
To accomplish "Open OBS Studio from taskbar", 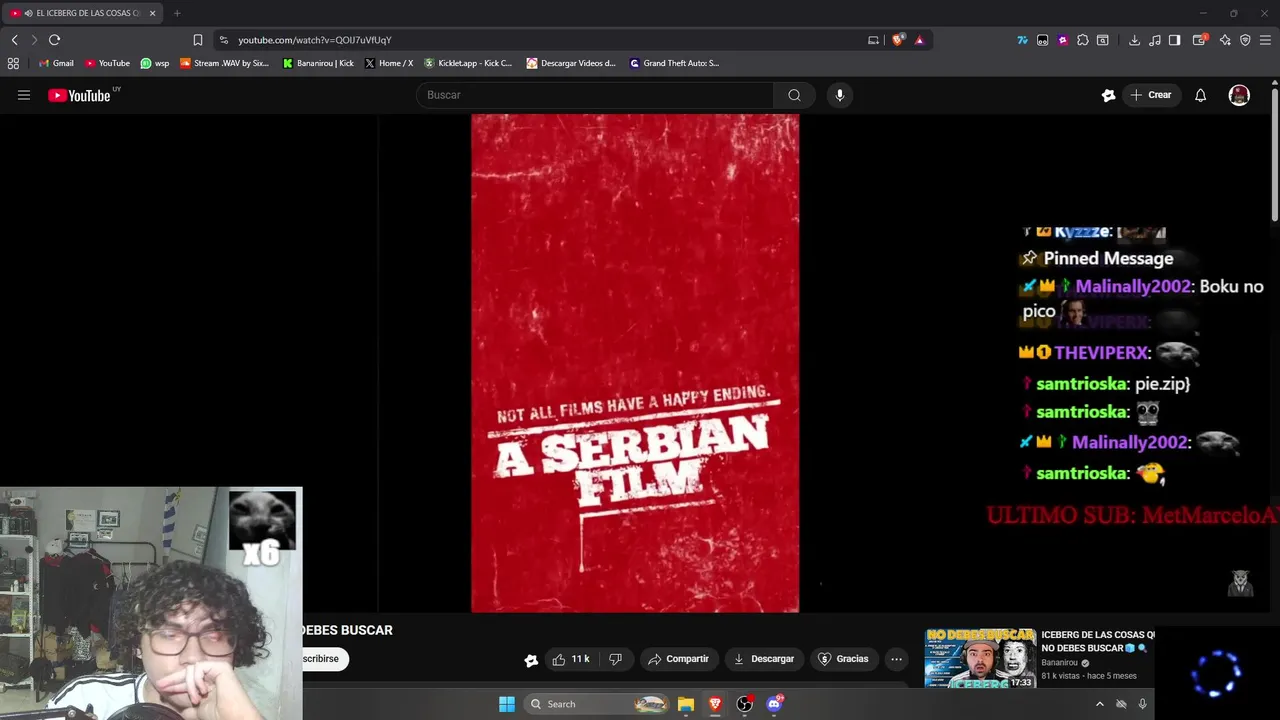I will [x=745, y=704].
